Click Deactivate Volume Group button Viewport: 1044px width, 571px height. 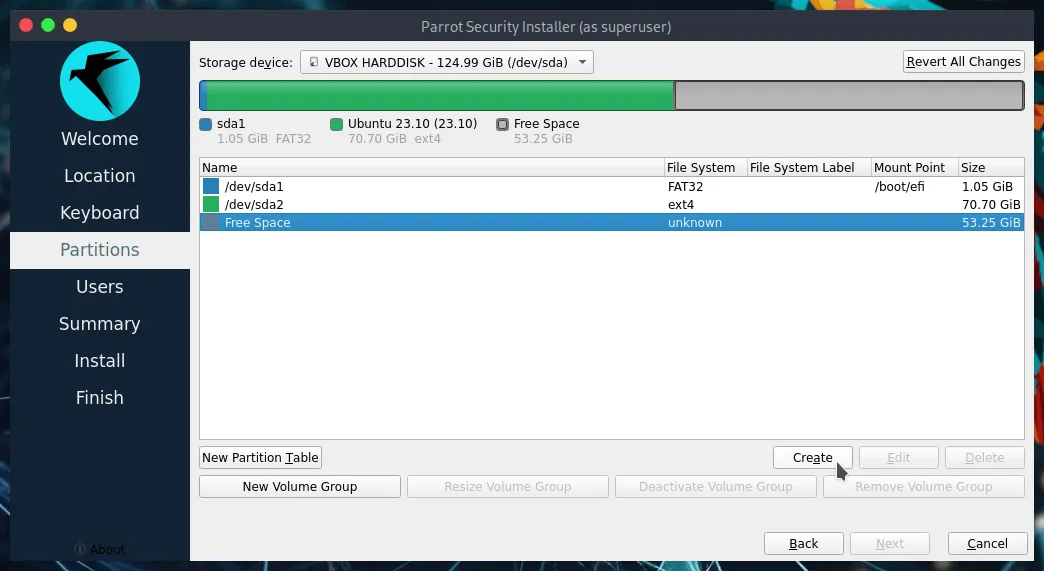point(716,486)
